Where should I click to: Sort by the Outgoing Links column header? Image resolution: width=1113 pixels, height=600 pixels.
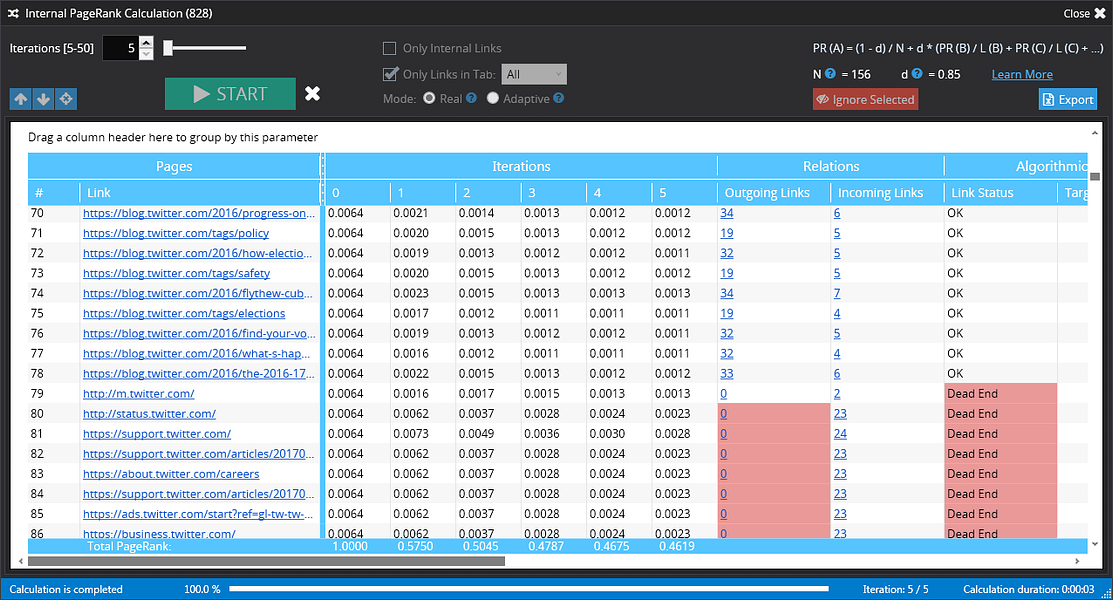point(766,192)
